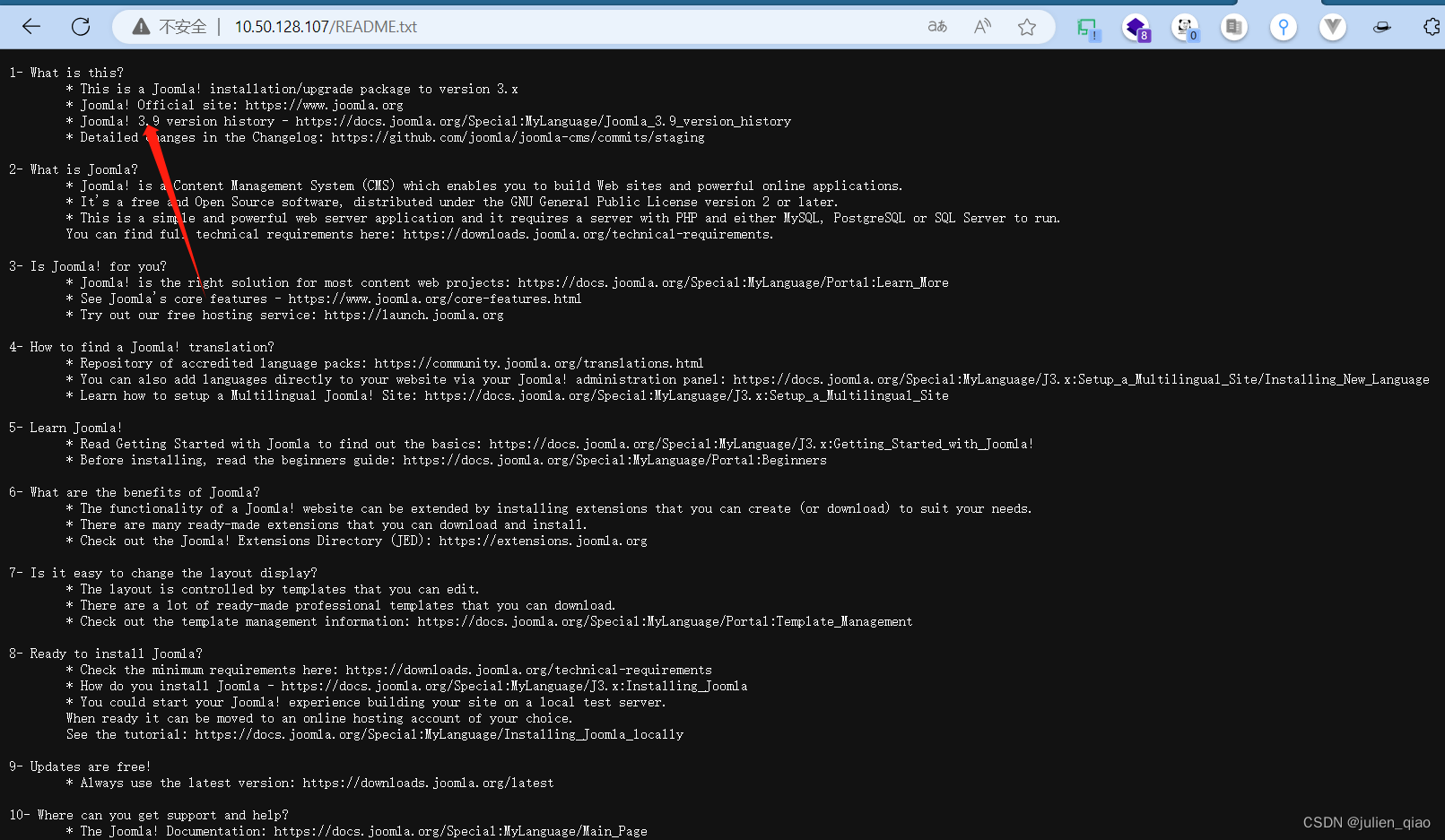The width and height of the screenshot is (1445, 840).
Task: Open the hat-shaped extension icon
Action: (1382, 28)
